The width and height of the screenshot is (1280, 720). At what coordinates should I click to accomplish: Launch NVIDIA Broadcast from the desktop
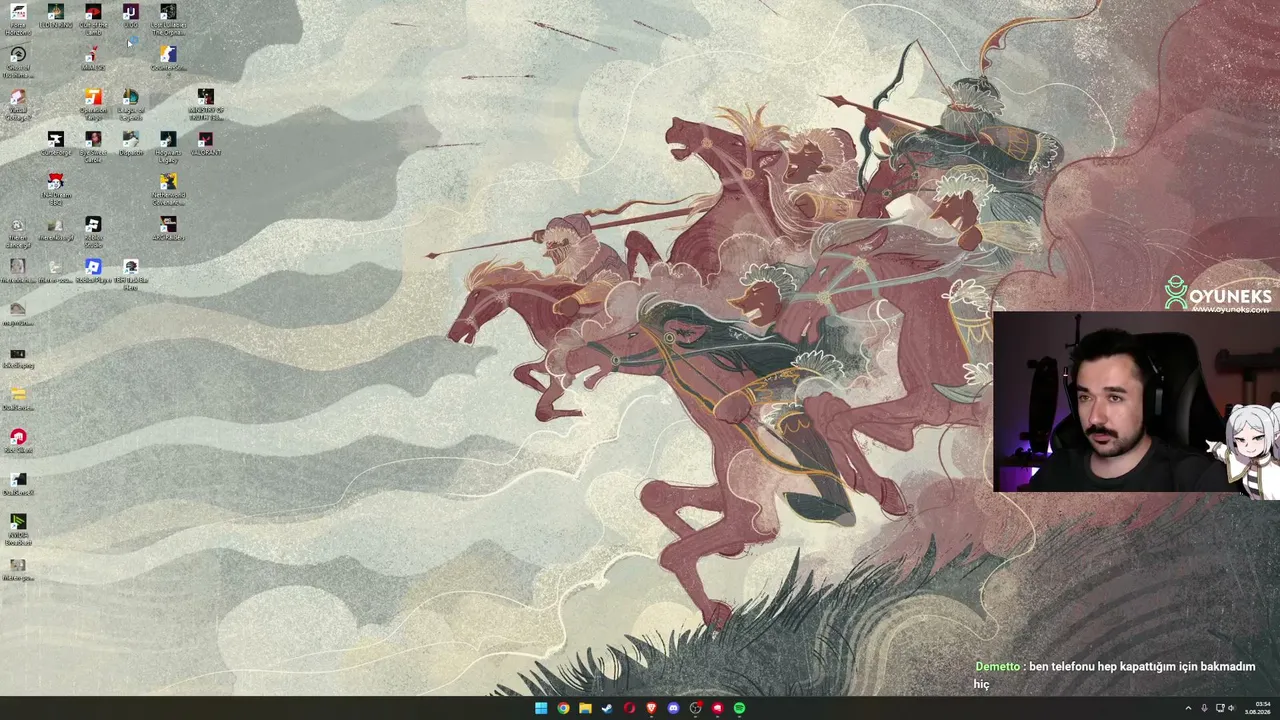coord(18,530)
